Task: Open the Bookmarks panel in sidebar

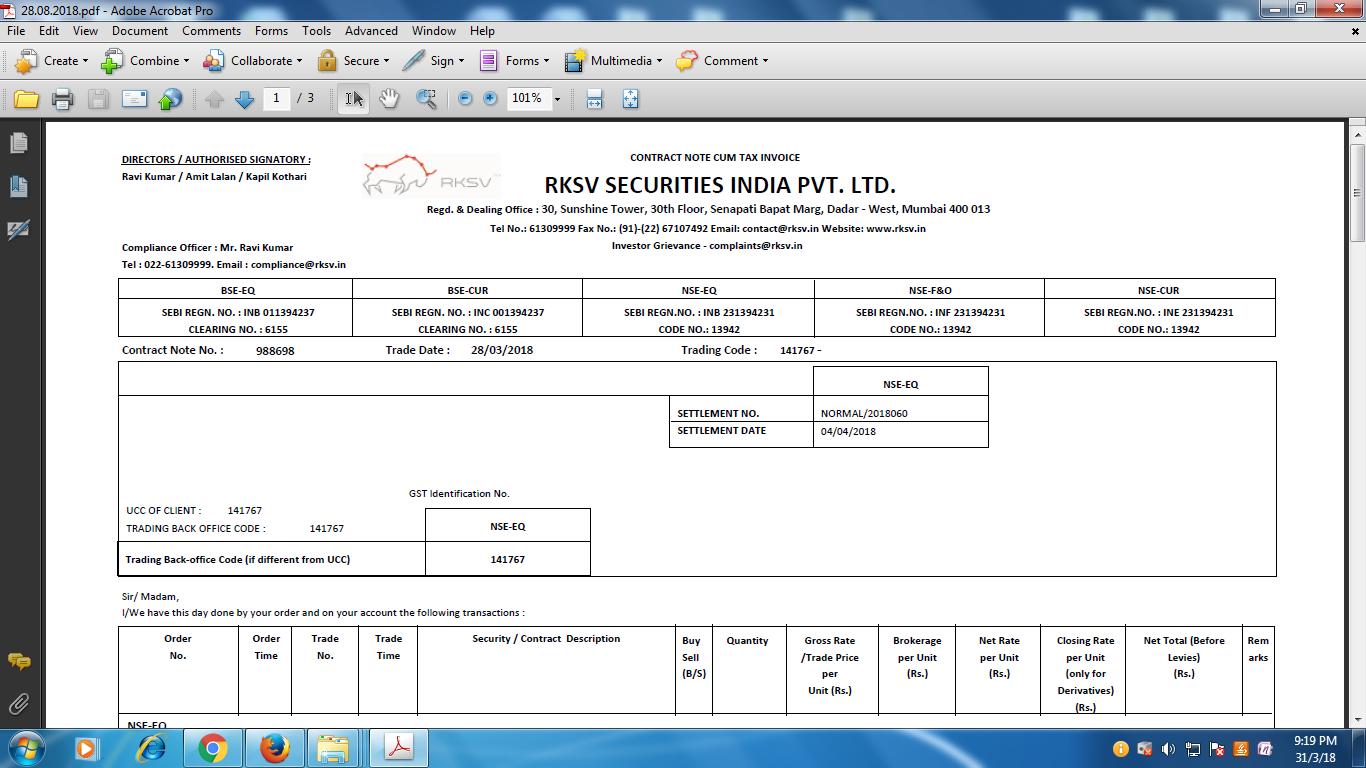Action: pyautogui.click(x=18, y=186)
